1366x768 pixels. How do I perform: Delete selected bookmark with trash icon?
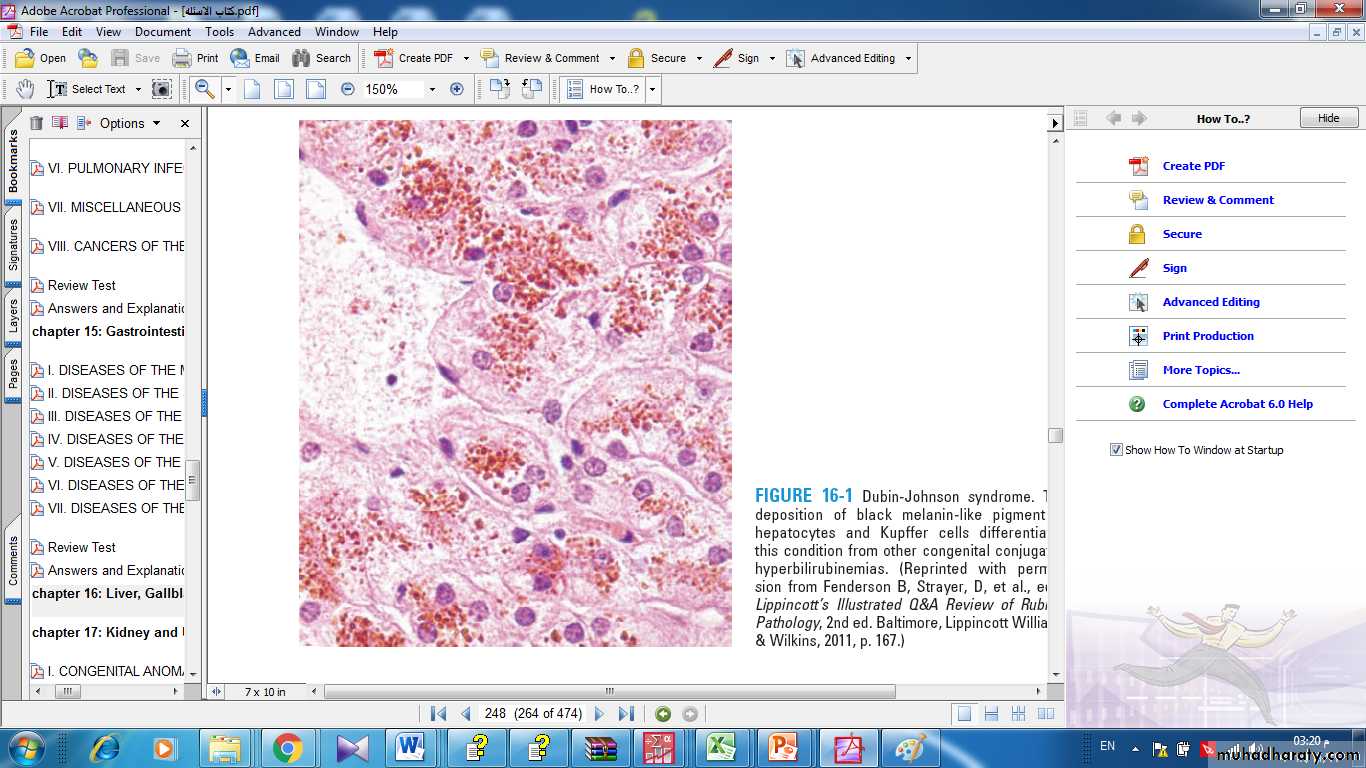click(36, 123)
